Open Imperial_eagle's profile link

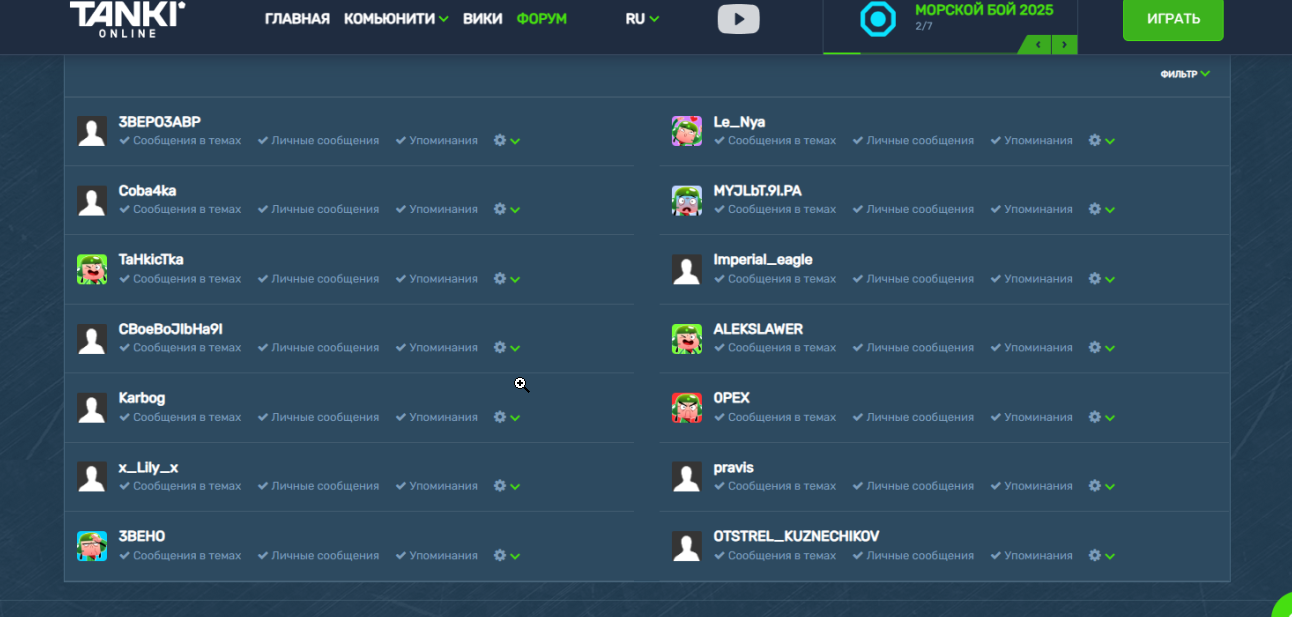point(763,260)
